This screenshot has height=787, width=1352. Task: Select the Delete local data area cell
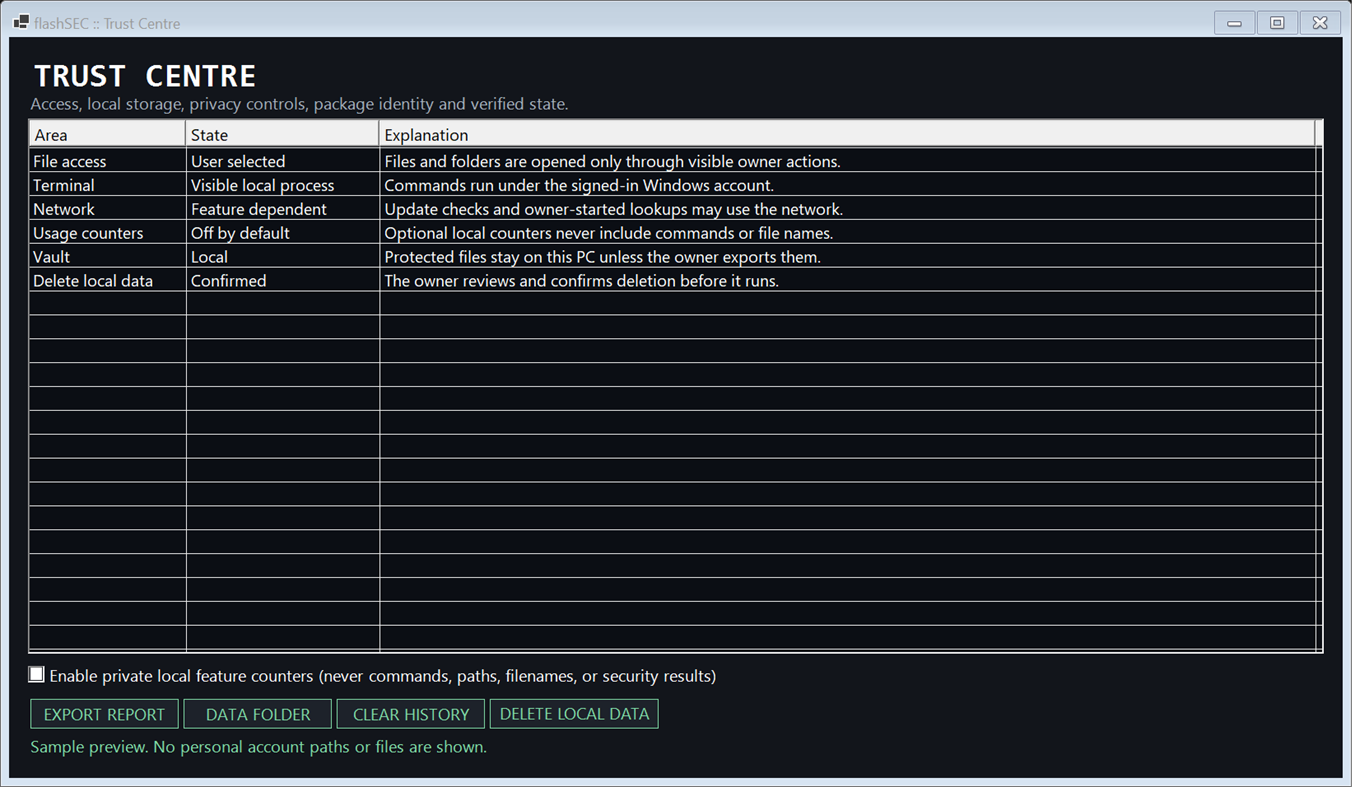point(108,281)
